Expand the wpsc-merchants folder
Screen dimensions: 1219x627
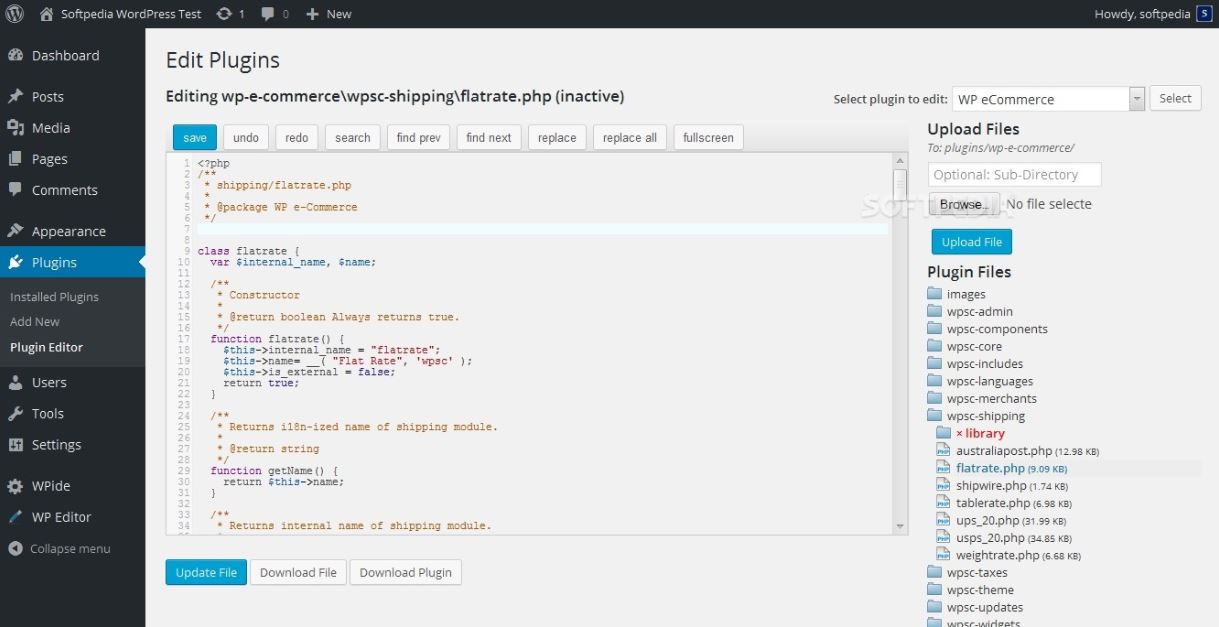click(981, 398)
